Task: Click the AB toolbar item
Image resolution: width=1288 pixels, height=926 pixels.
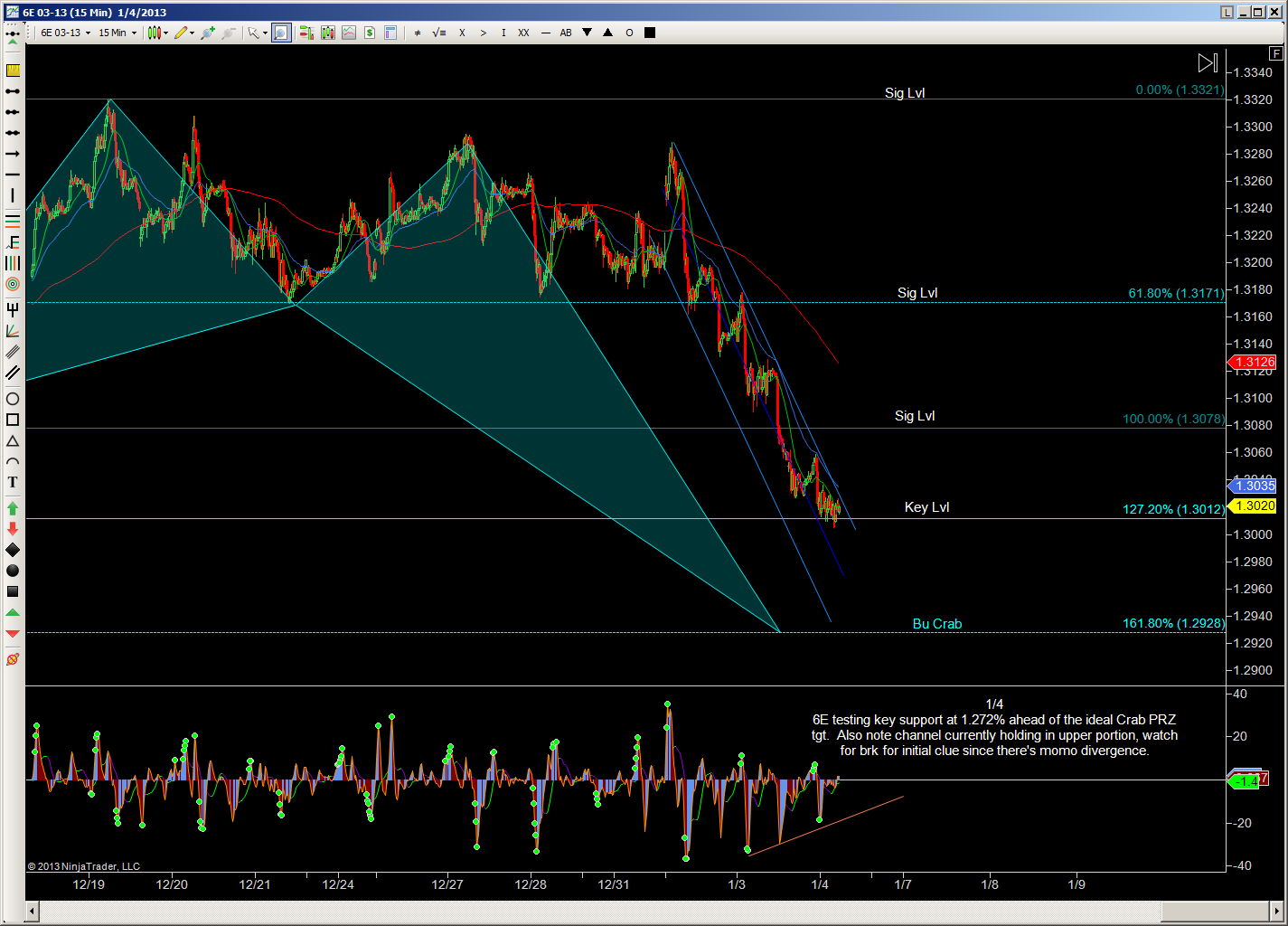Action: pyautogui.click(x=566, y=33)
